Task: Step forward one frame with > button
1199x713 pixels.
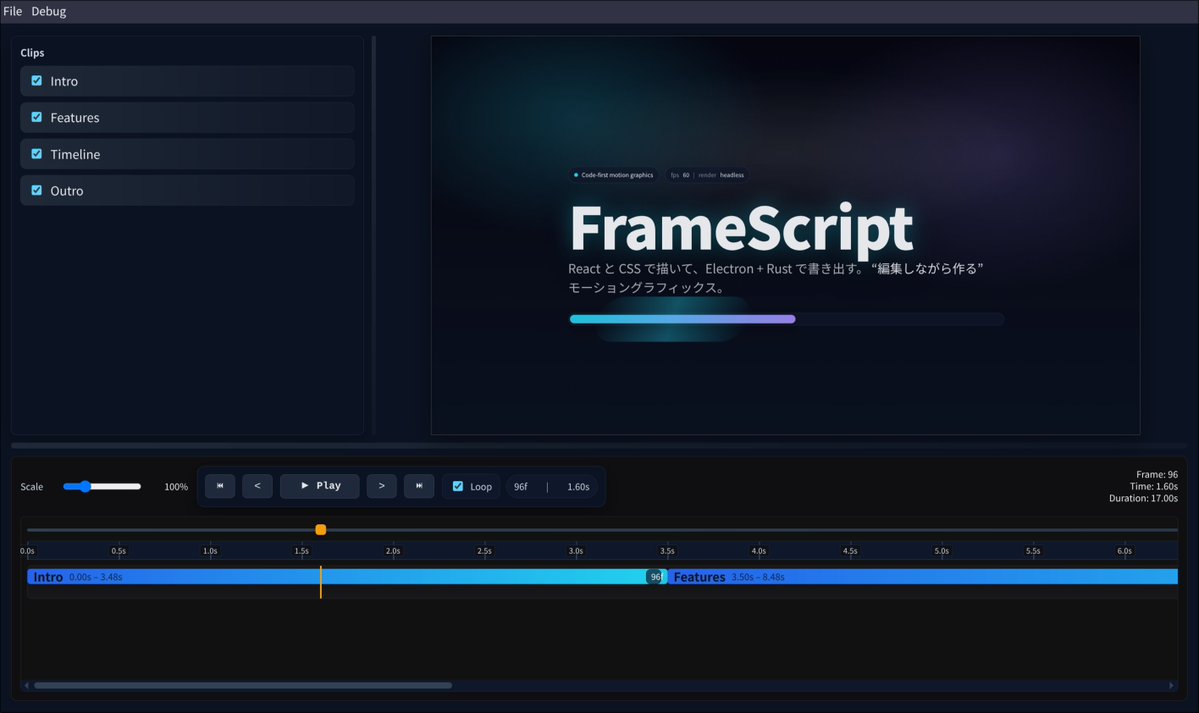Action: pos(382,486)
